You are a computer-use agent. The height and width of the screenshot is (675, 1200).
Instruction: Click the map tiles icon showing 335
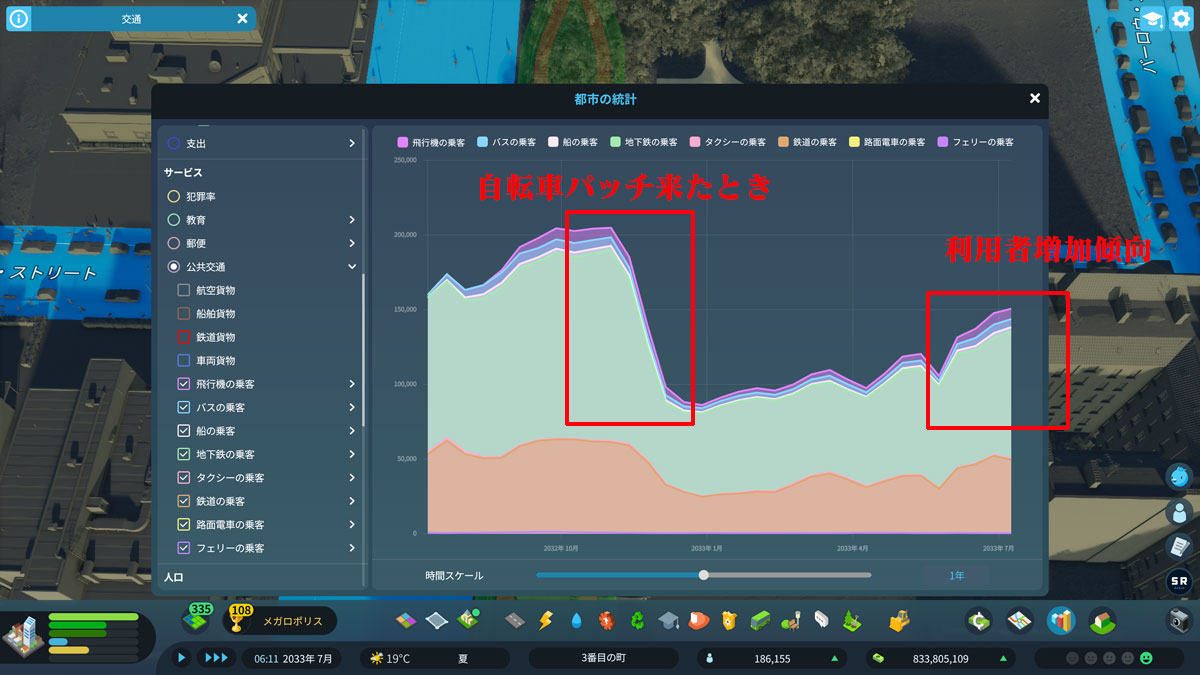coord(195,619)
